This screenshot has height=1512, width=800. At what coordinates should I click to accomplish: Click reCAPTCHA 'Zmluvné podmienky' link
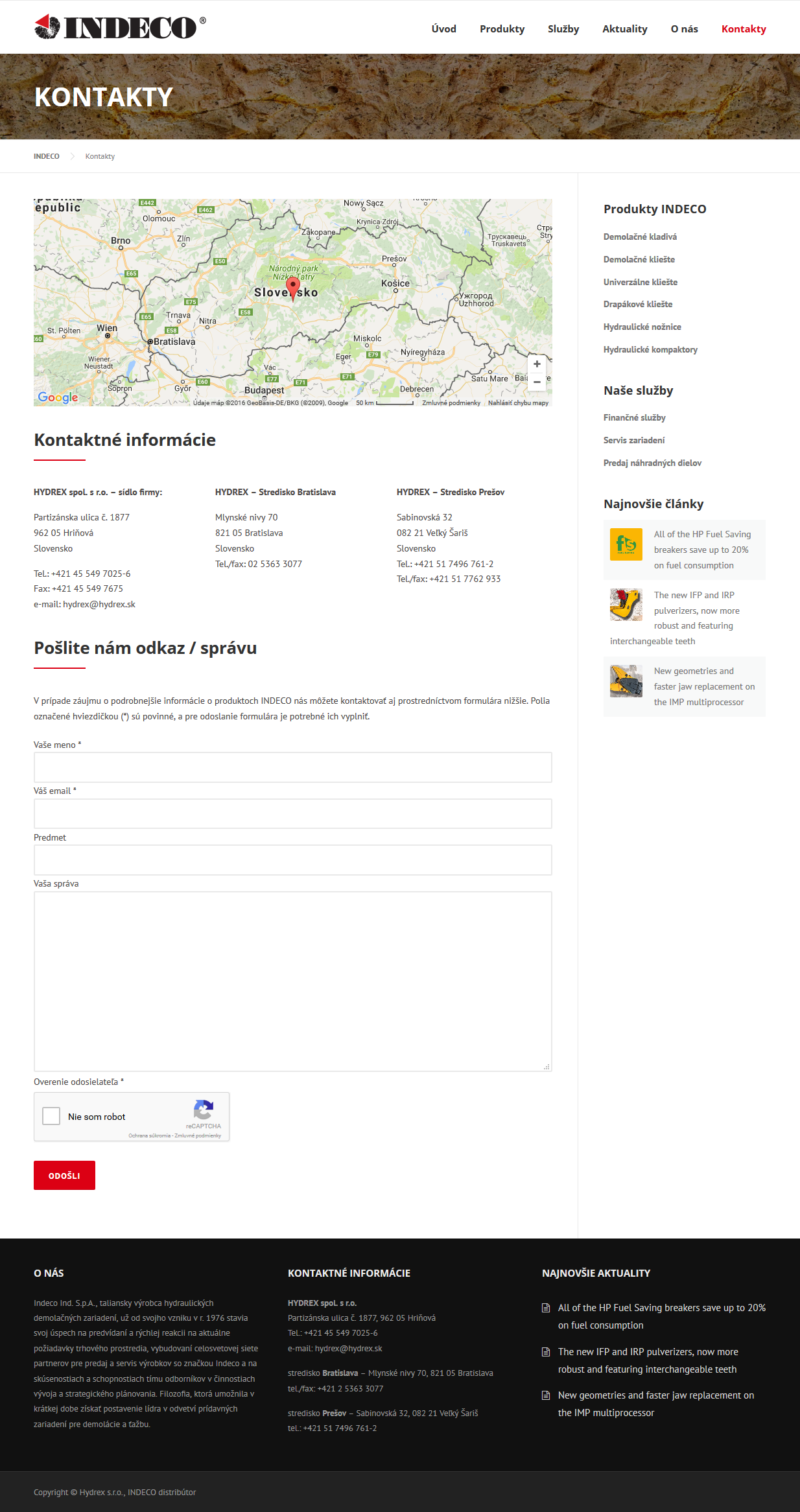click(x=198, y=1135)
